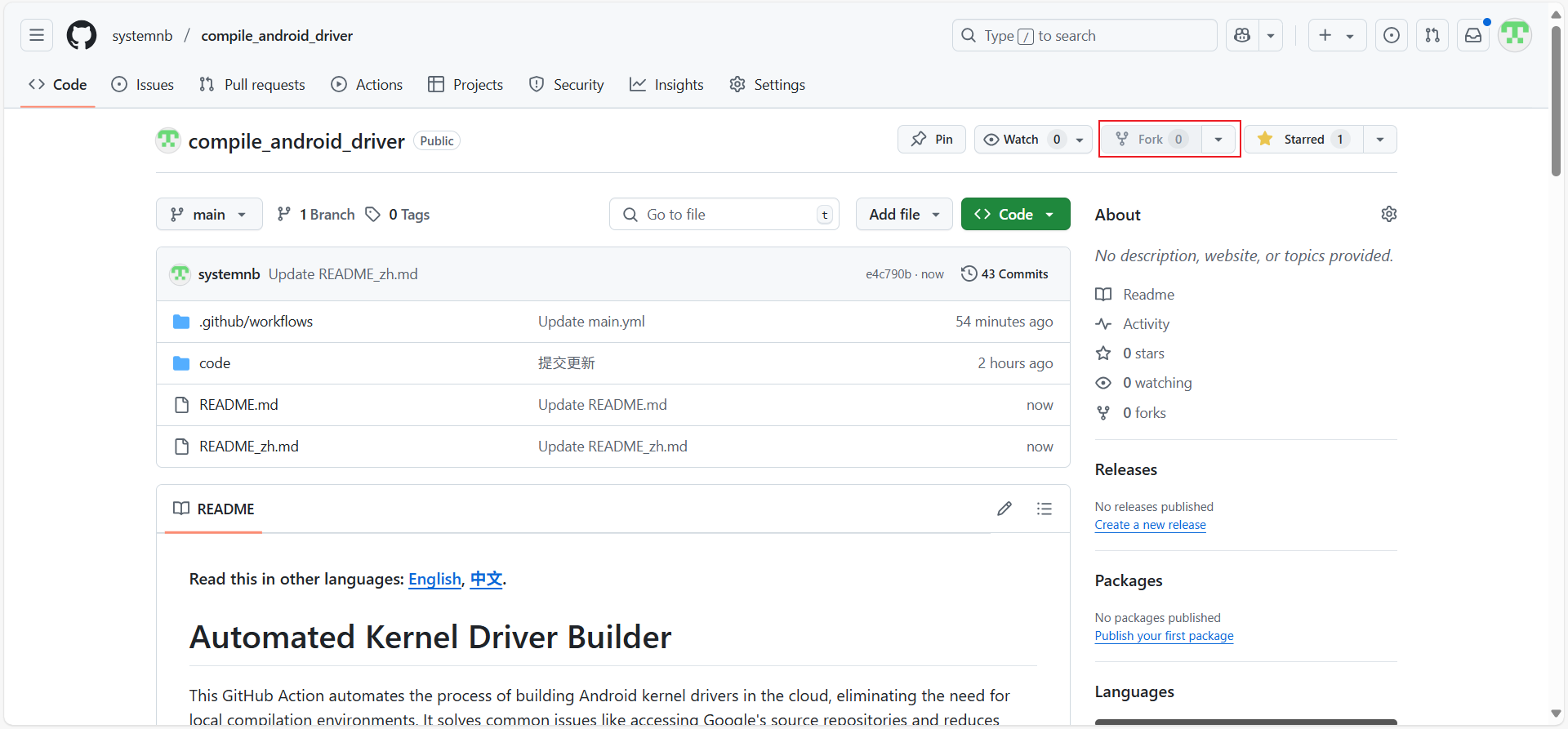Open the Readme link in About
This screenshot has height=729, width=1568.
(x=1135, y=295)
